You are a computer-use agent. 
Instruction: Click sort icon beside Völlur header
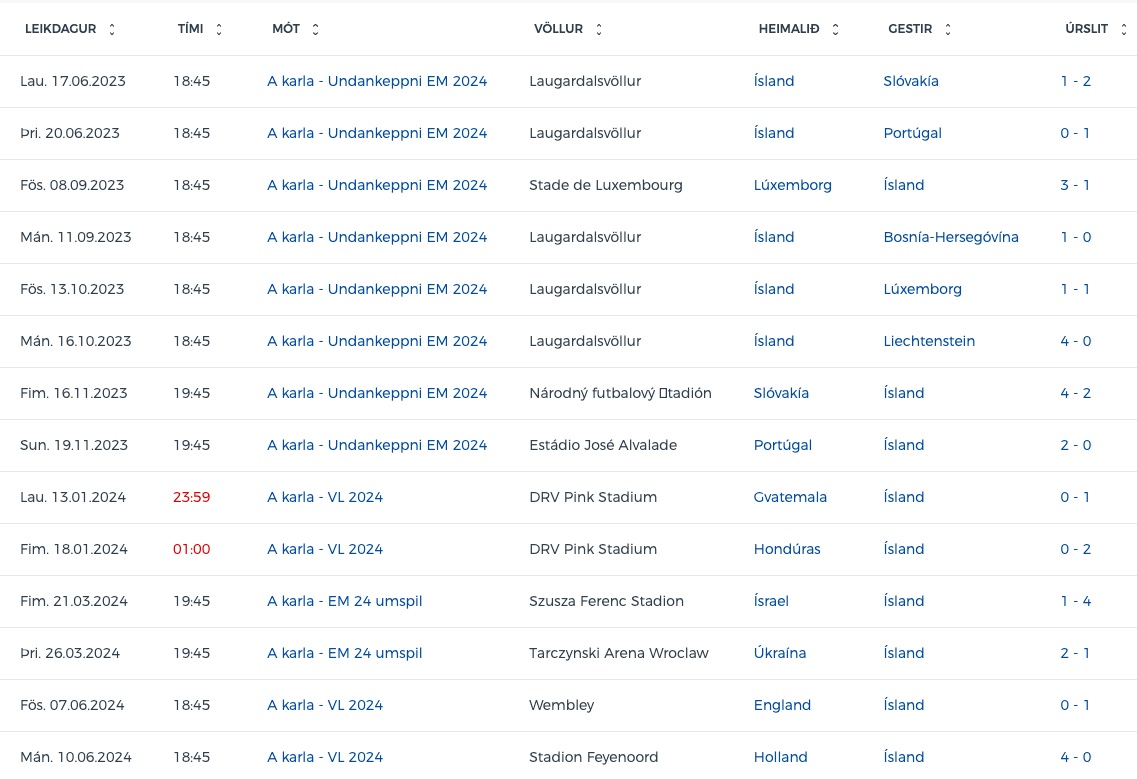point(599,30)
